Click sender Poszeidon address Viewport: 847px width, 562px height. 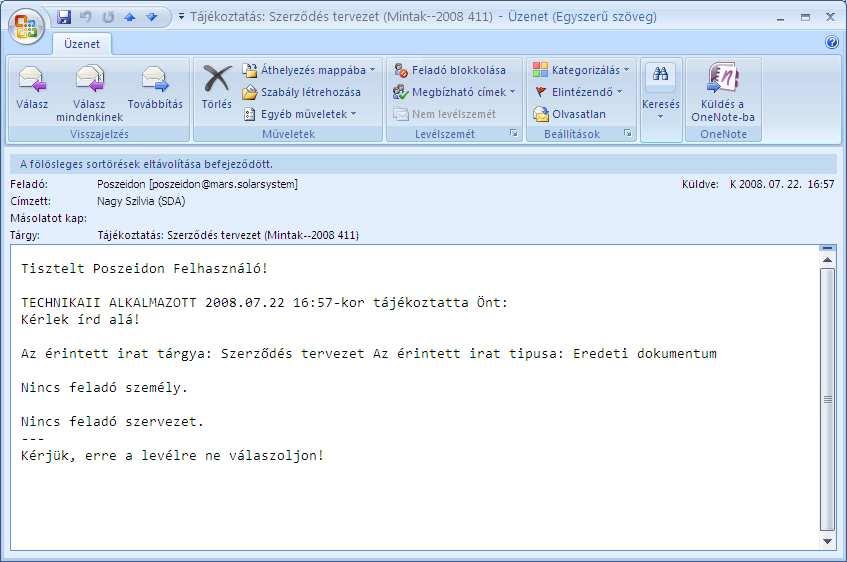[197, 184]
